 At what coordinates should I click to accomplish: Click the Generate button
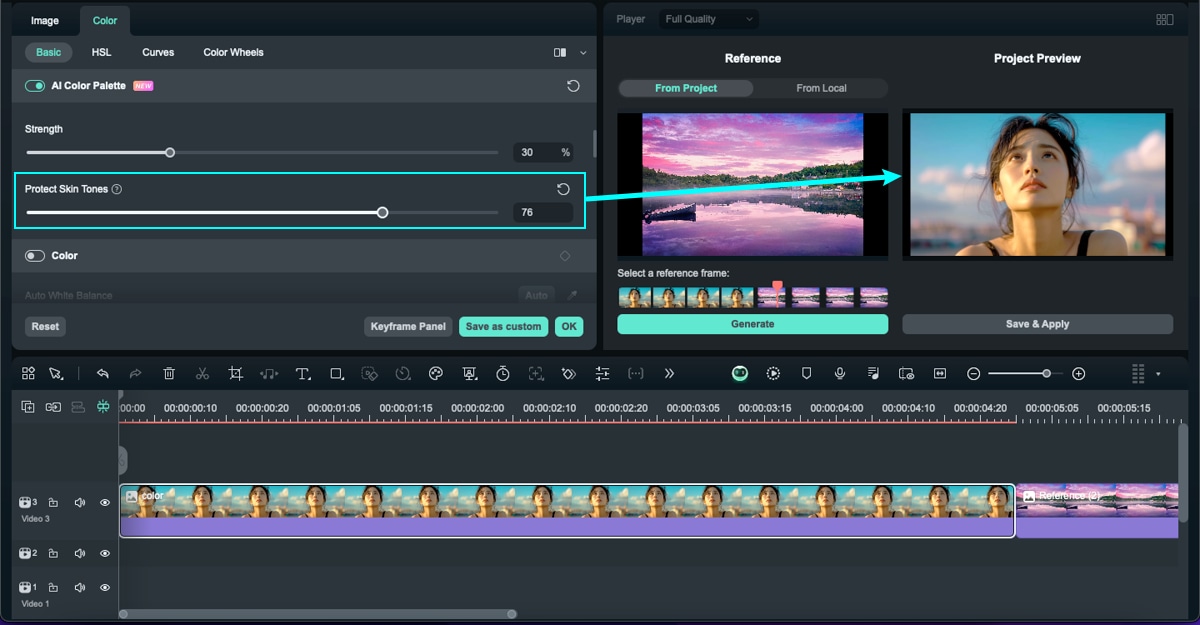click(x=752, y=324)
